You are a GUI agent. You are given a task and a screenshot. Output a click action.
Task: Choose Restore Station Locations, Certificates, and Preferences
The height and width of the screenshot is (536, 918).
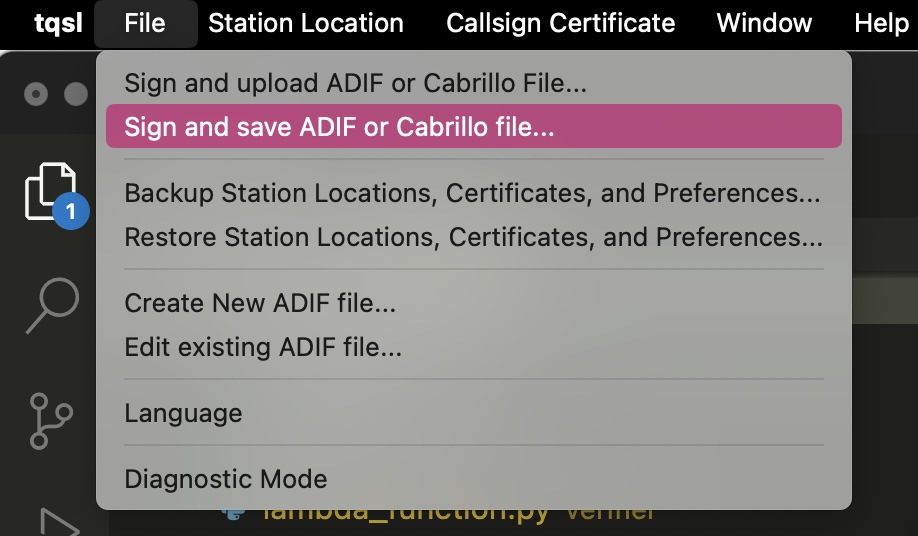click(x=474, y=237)
